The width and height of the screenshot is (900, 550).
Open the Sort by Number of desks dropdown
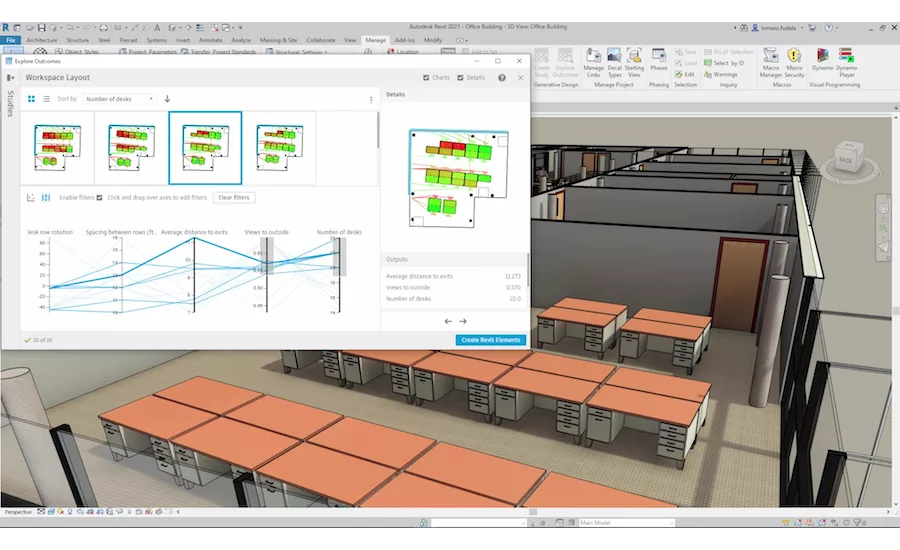click(119, 99)
